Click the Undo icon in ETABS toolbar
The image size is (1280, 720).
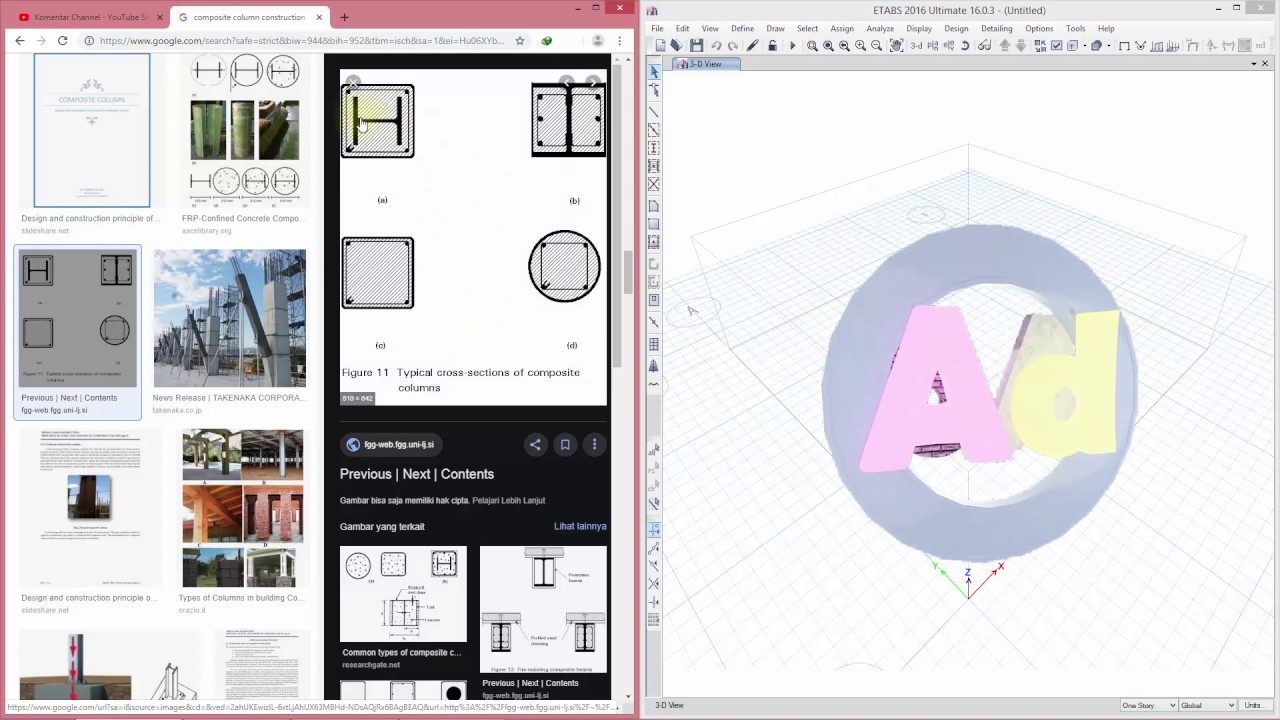click(x=716, y=46)
